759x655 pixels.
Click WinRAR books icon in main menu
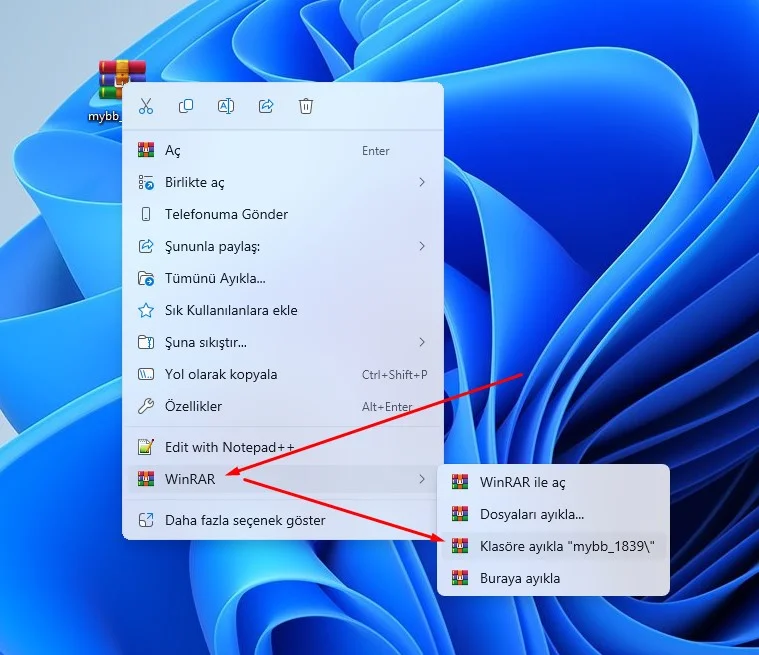[x=146, y=479]
